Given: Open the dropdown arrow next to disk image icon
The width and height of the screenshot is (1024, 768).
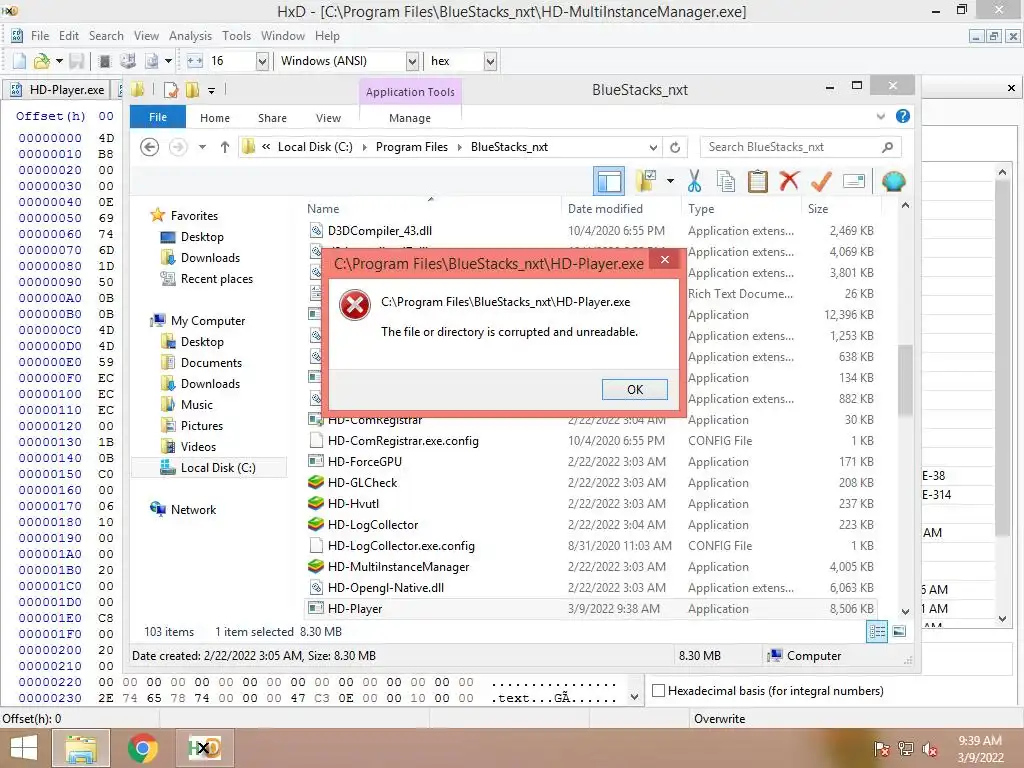Looking at the screenshot, I should tap(168, 61).
